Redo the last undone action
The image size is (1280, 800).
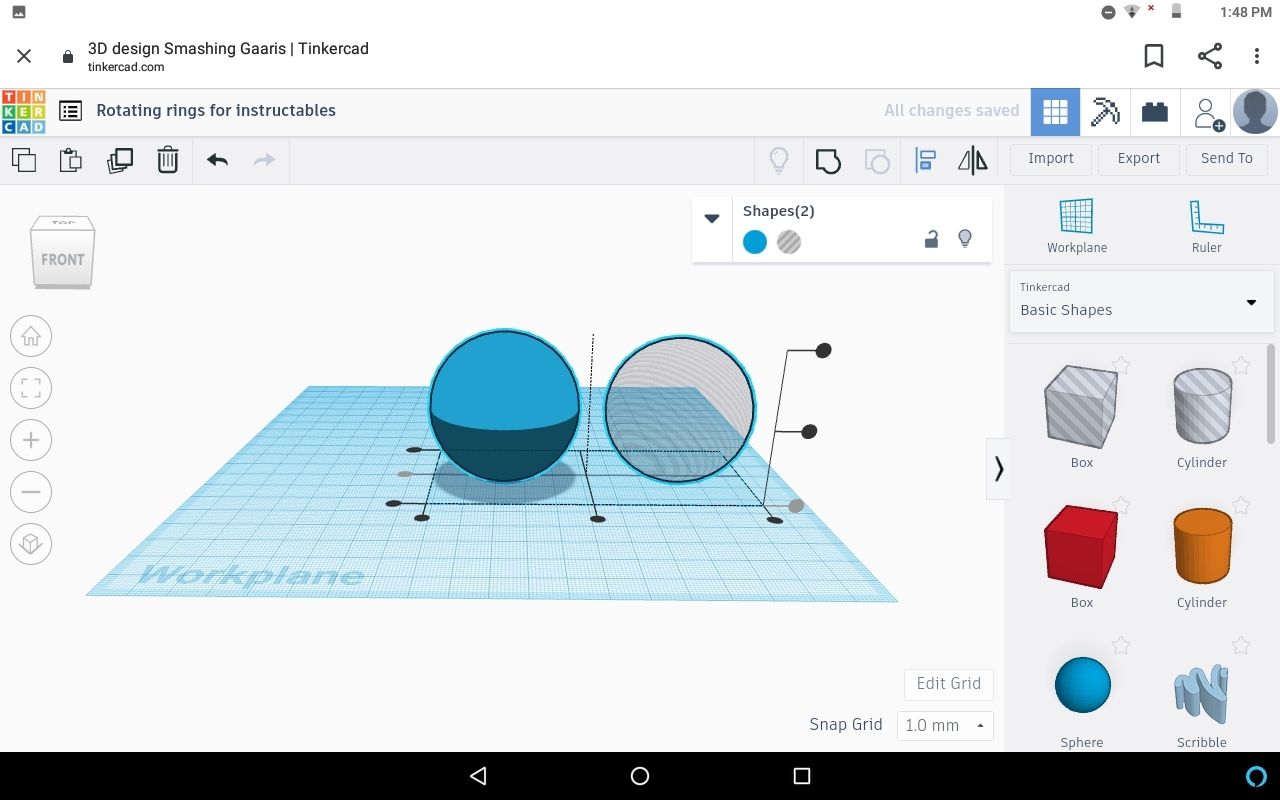264,160
